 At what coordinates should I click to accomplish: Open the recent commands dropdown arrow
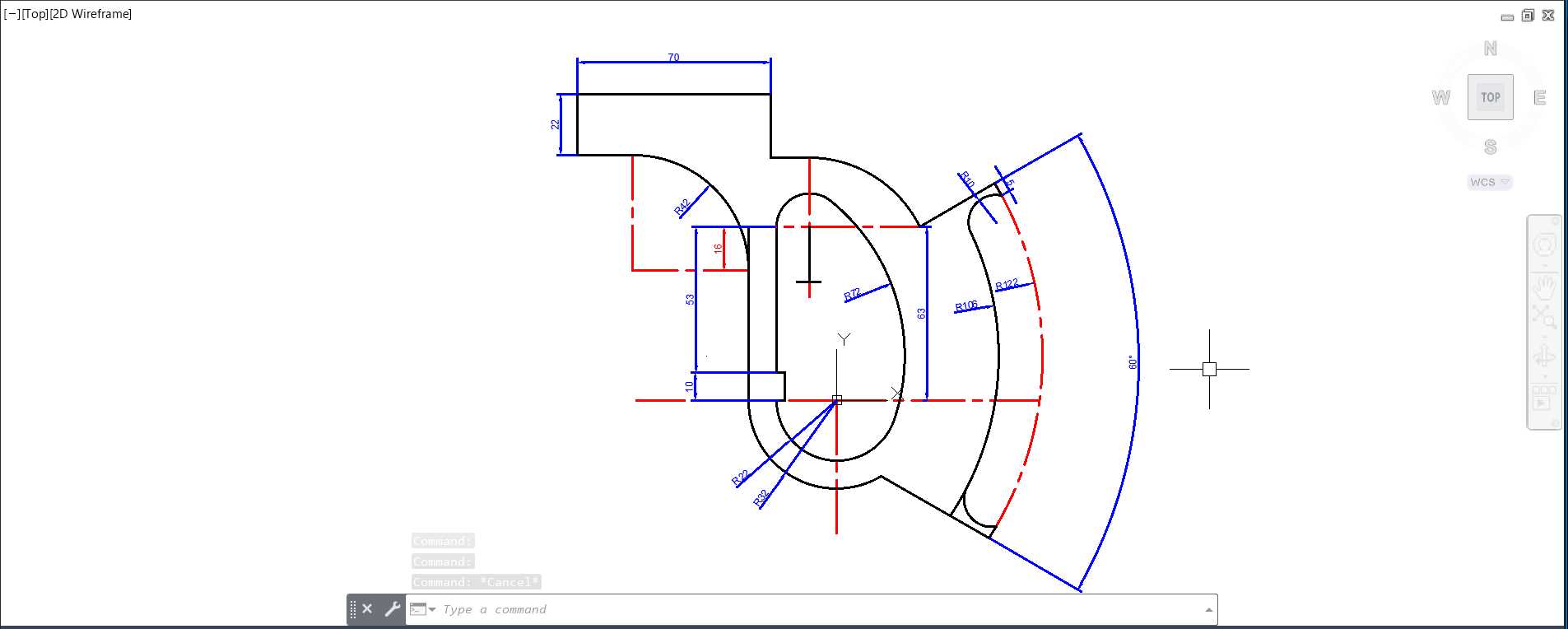point(432,609)
